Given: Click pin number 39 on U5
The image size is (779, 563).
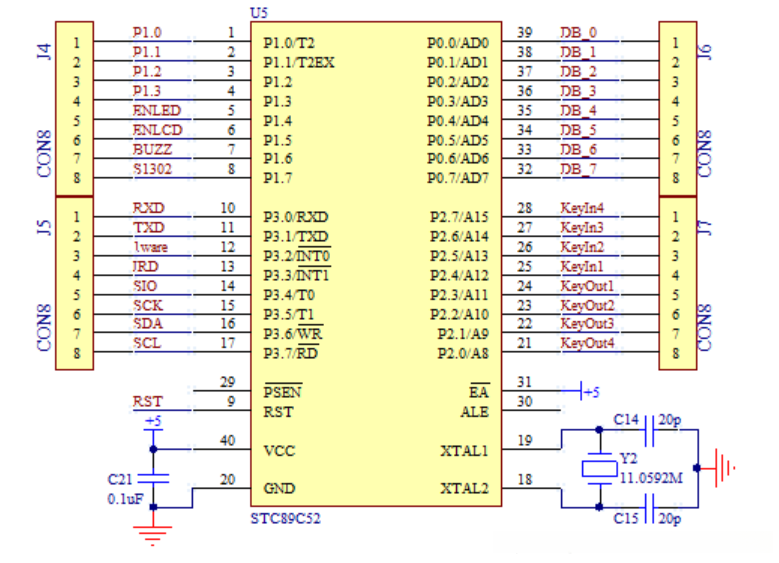Looking at the screenshot, I should coord(525,33).
